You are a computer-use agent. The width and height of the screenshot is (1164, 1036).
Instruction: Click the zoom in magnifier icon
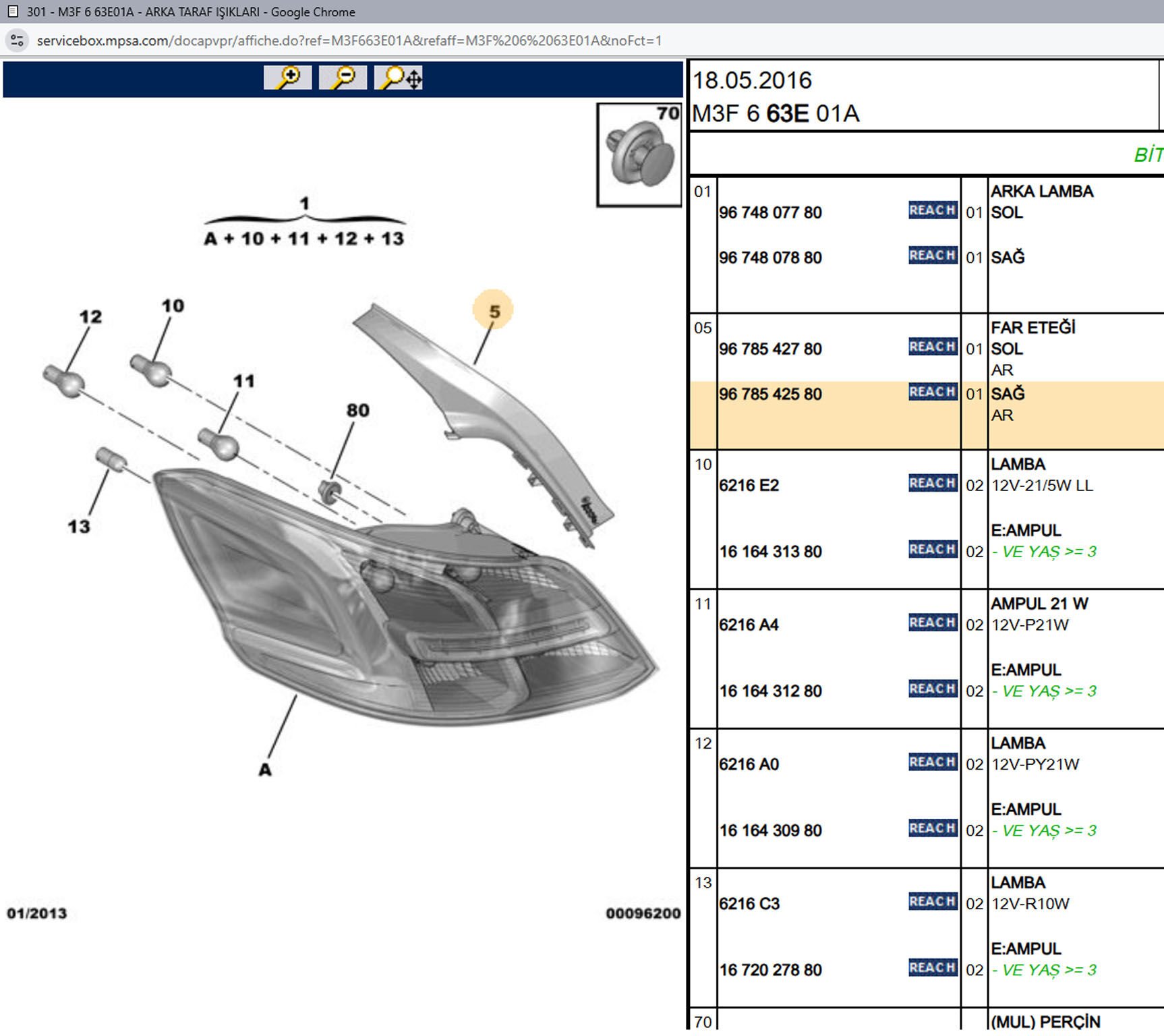point(288,78)
